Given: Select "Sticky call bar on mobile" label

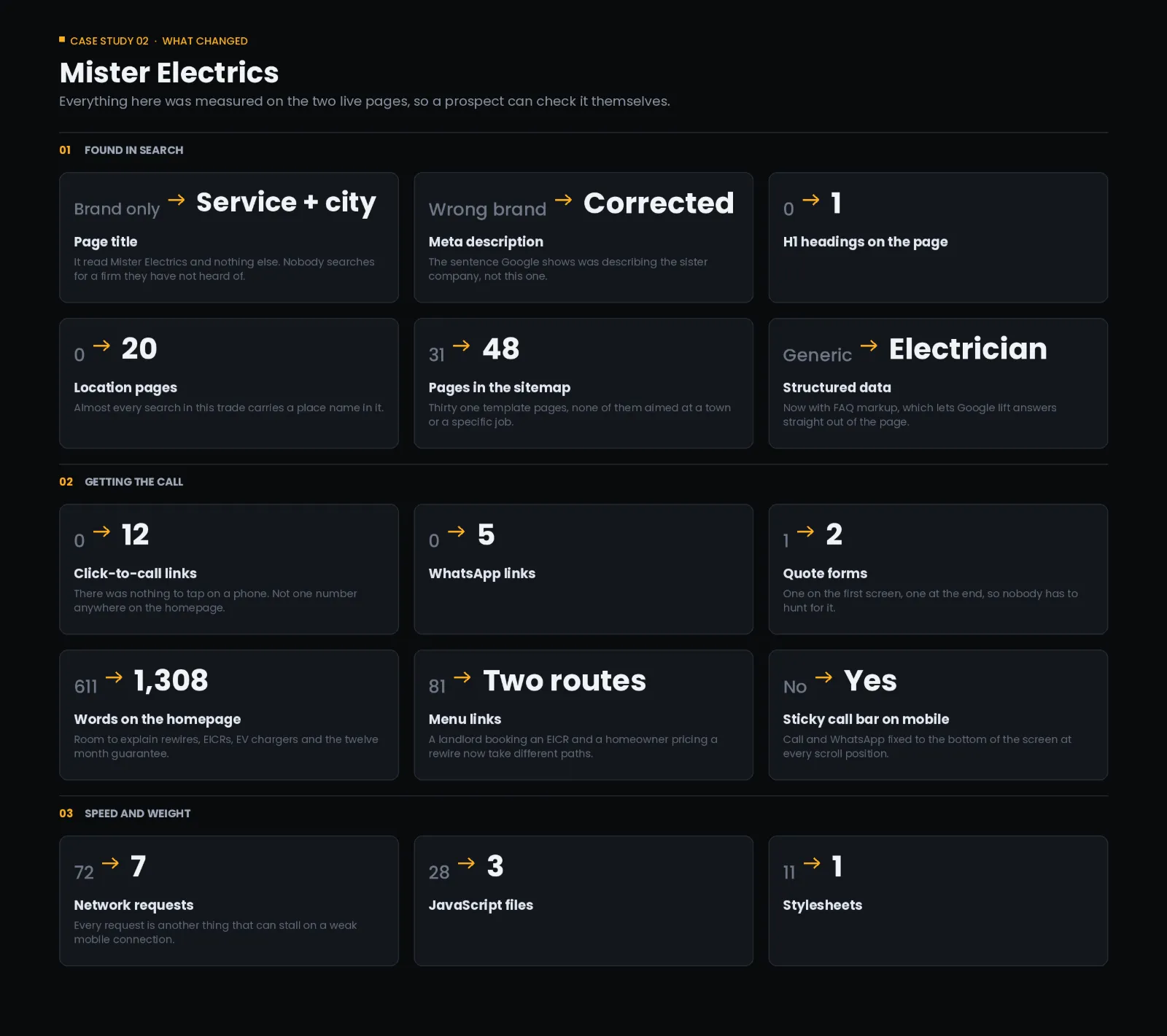Looking at the screenshot, I should pos(866,720).
